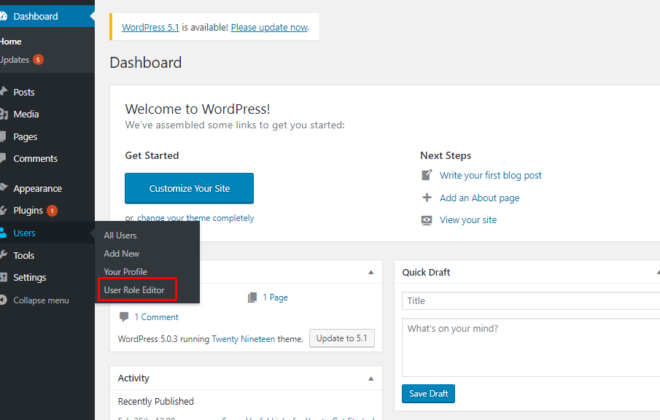Open the Updates submenu item

tap(14, 60)
